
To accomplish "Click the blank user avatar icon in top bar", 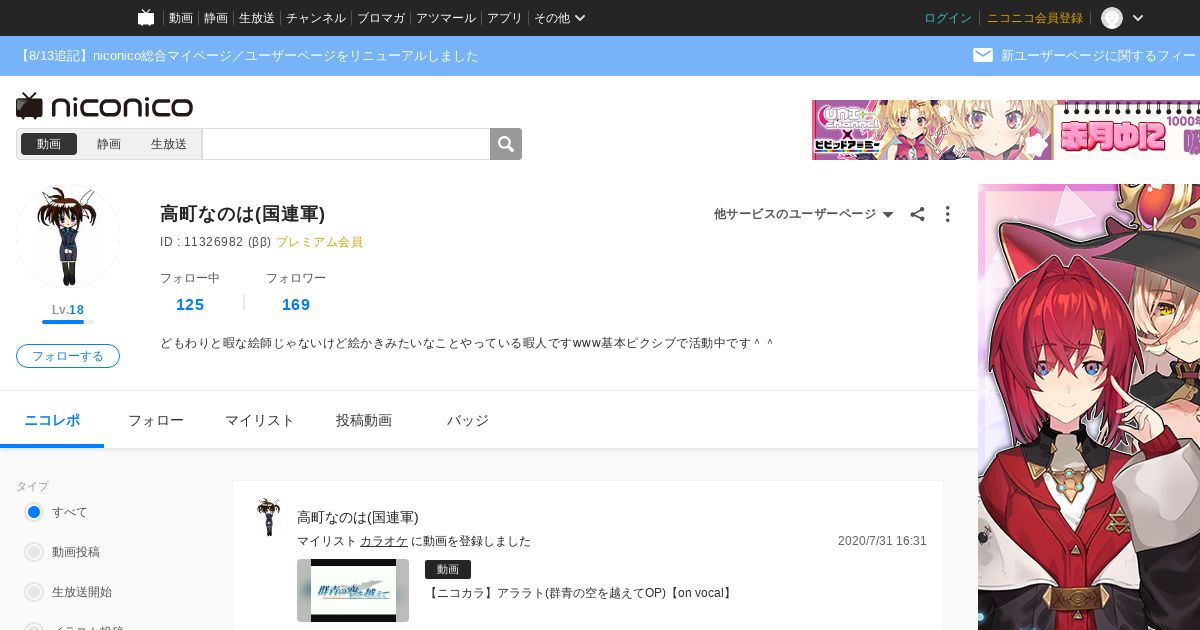I will click(x=1112, y=18).
